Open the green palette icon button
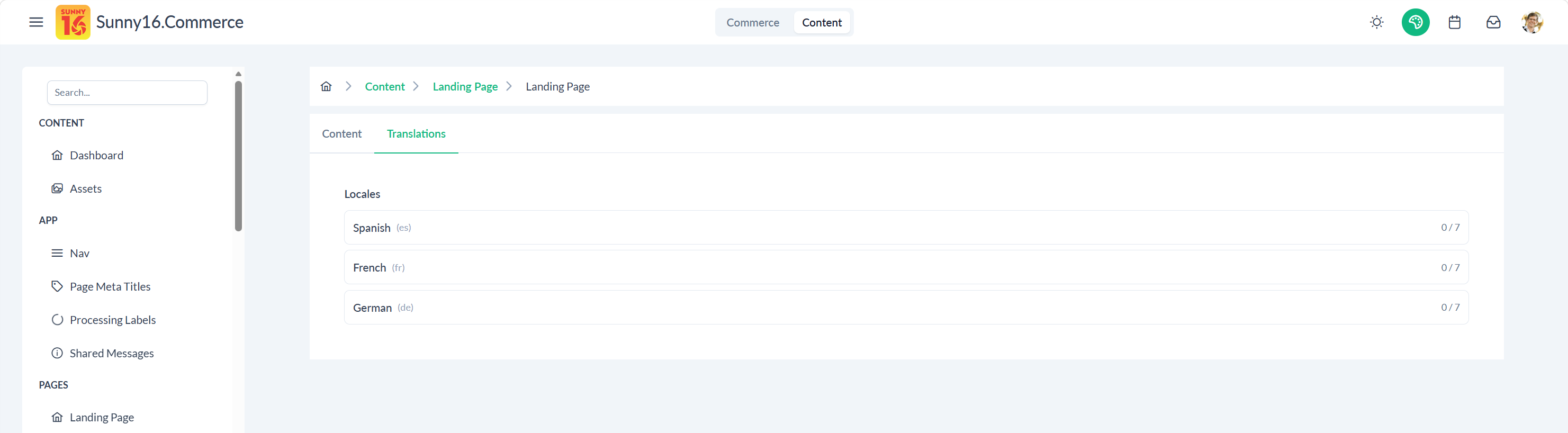Viewport: 1568px width, 433px height. 1415,23
